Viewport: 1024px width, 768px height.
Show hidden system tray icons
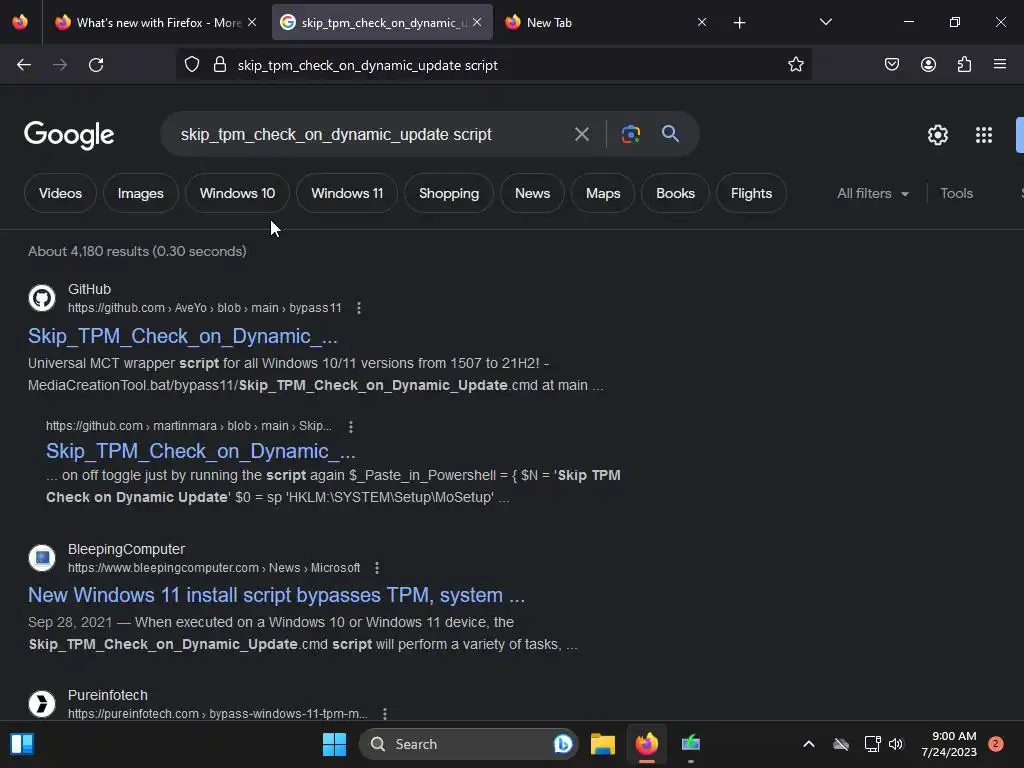808,744
